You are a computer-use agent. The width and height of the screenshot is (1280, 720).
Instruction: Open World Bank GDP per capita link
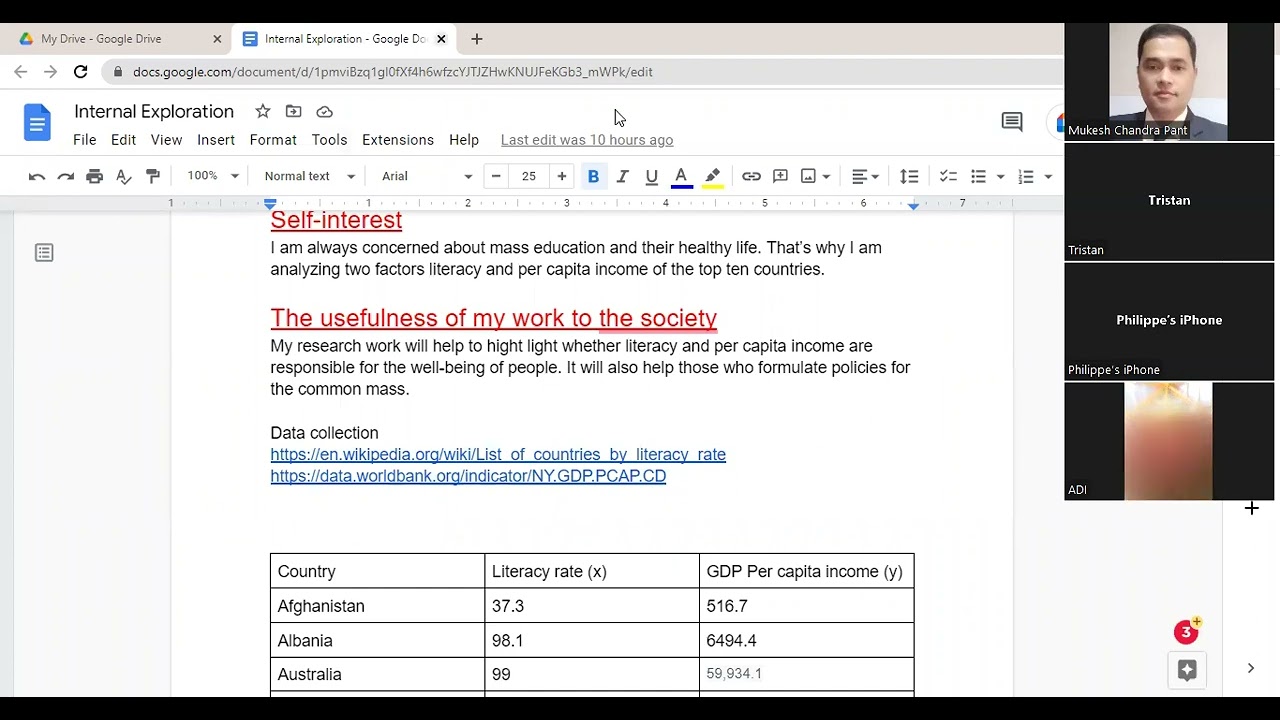(x=468, y=476)
